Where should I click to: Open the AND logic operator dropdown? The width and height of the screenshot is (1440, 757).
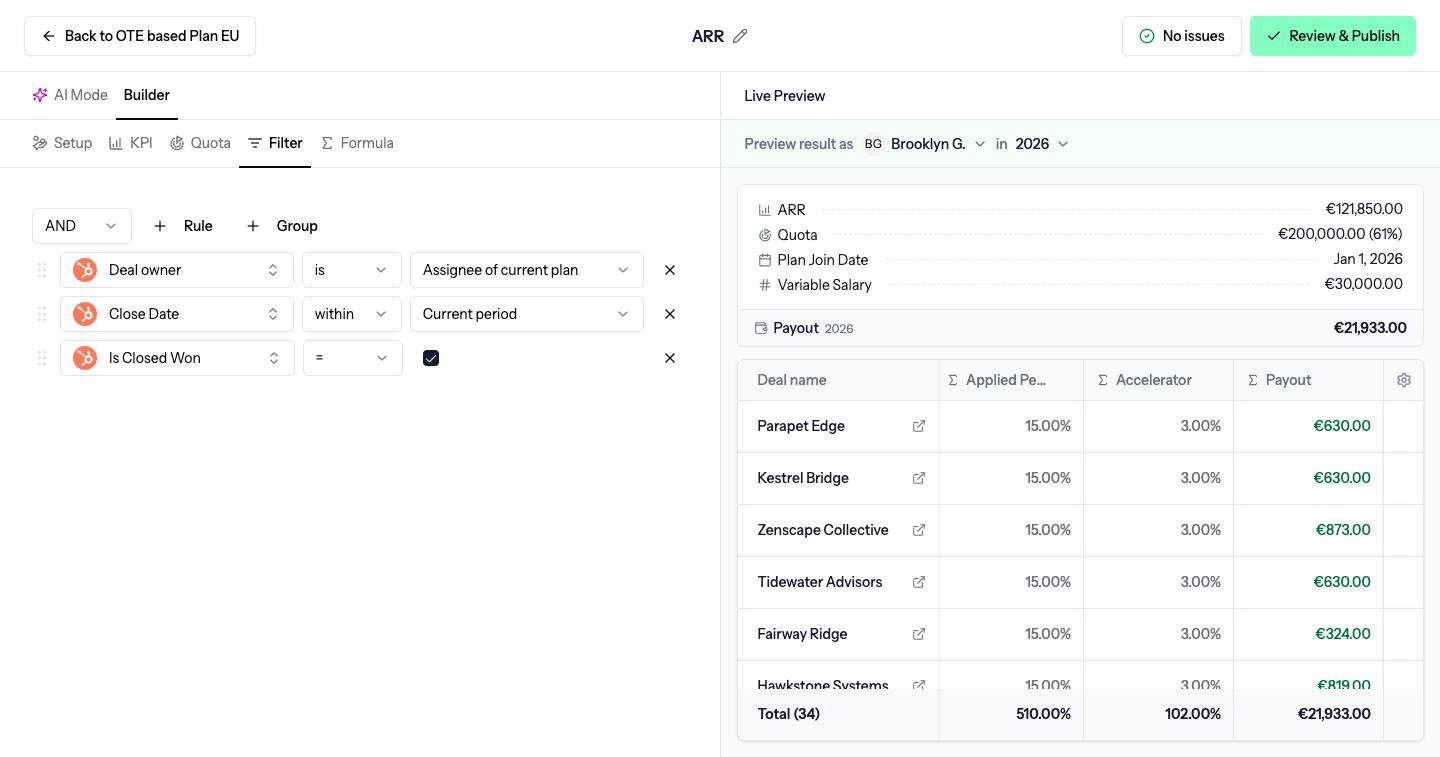pyautogui.click(x=82, y=226)
